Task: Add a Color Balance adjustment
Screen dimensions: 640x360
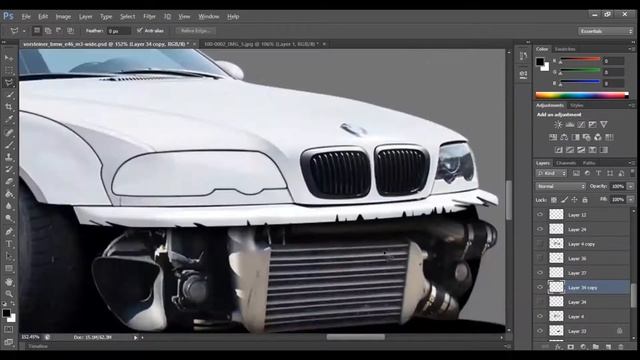Action: [564, 137]
